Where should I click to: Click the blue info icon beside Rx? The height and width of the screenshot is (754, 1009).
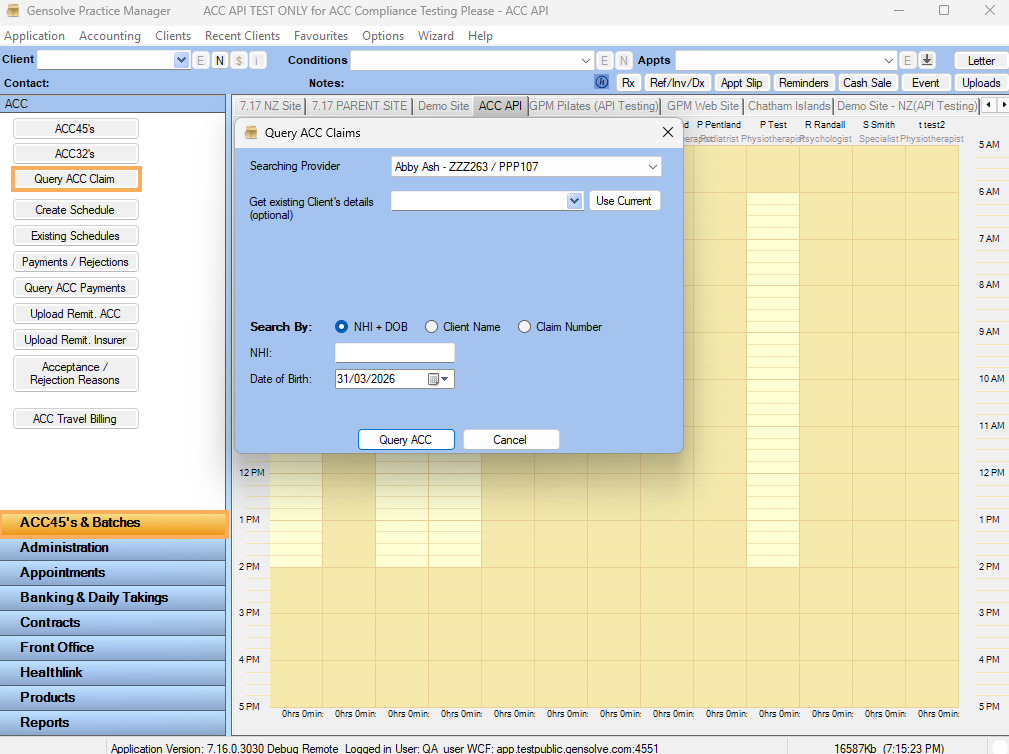tap(602, 83)
